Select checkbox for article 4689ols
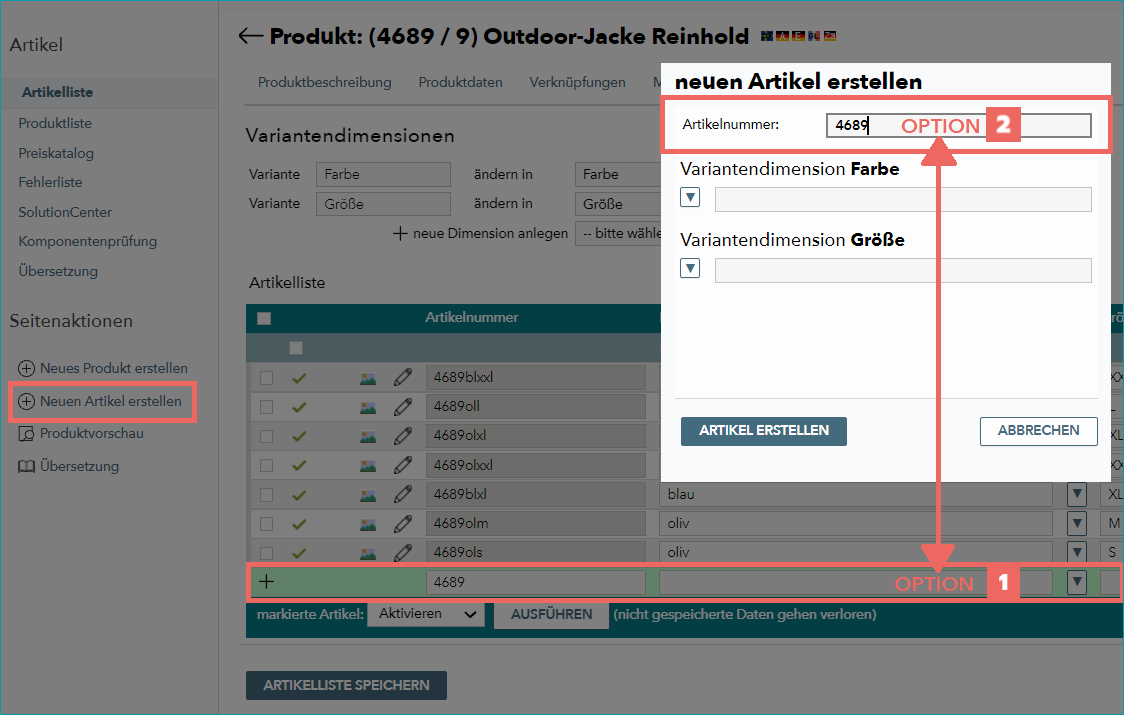The image size is (1124, 715). point(266,553)
